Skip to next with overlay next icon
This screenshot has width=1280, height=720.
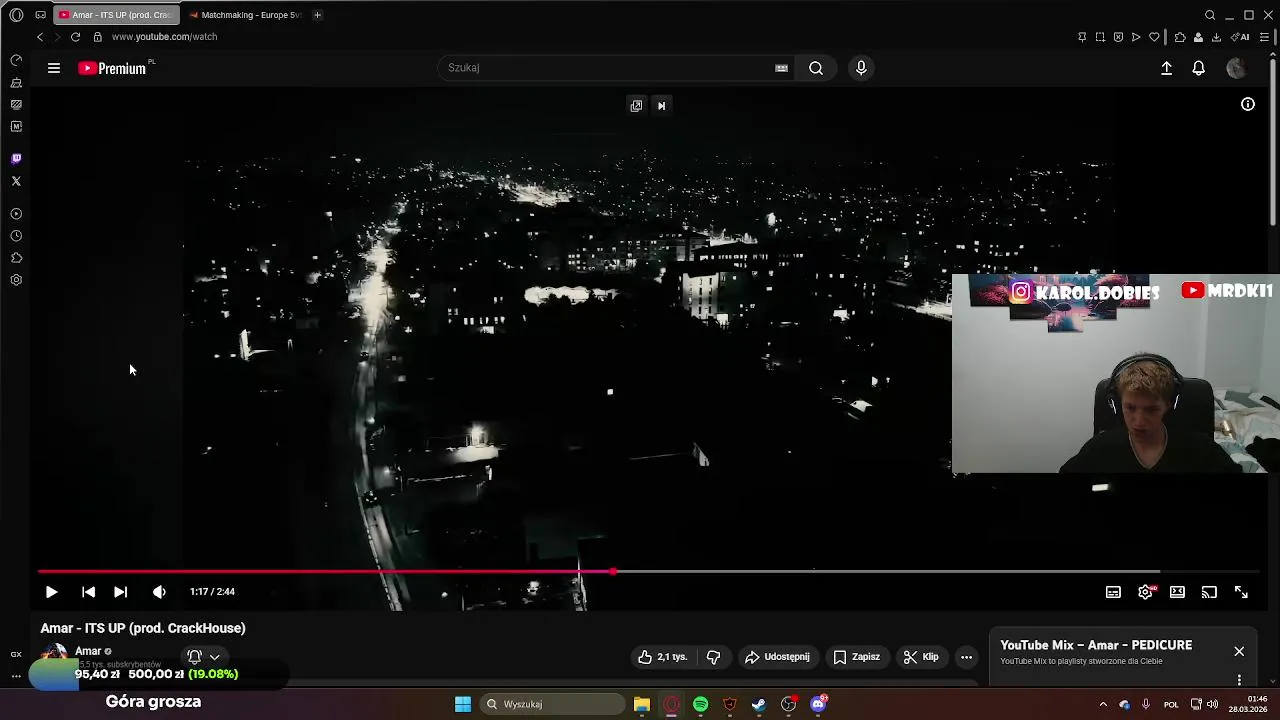[x=661, y=105]
